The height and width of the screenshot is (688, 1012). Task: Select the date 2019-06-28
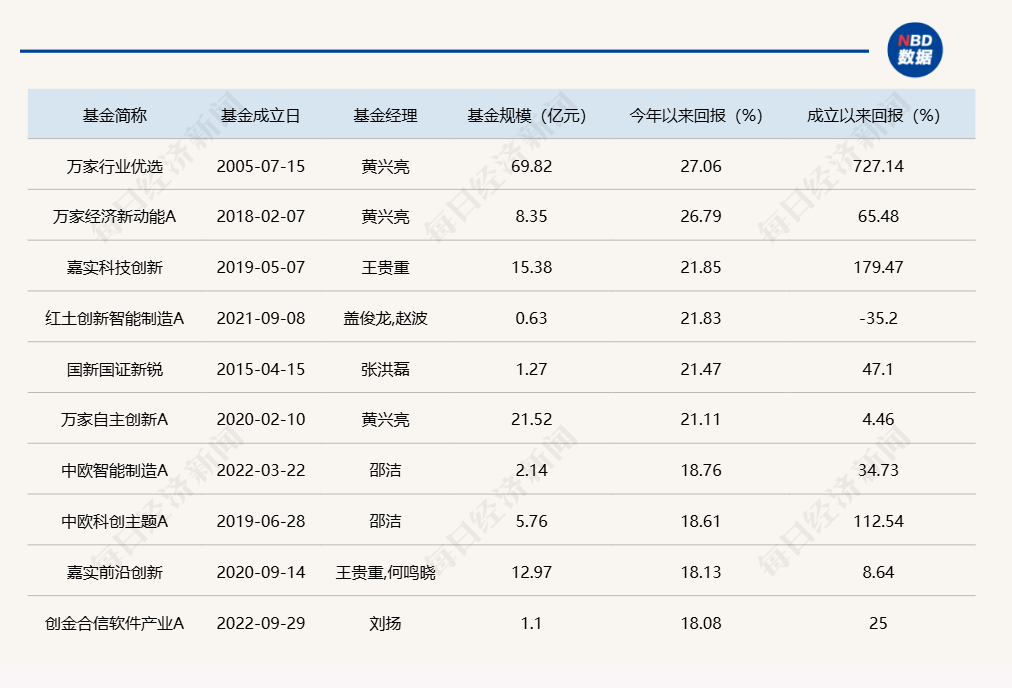click(261, 521)
